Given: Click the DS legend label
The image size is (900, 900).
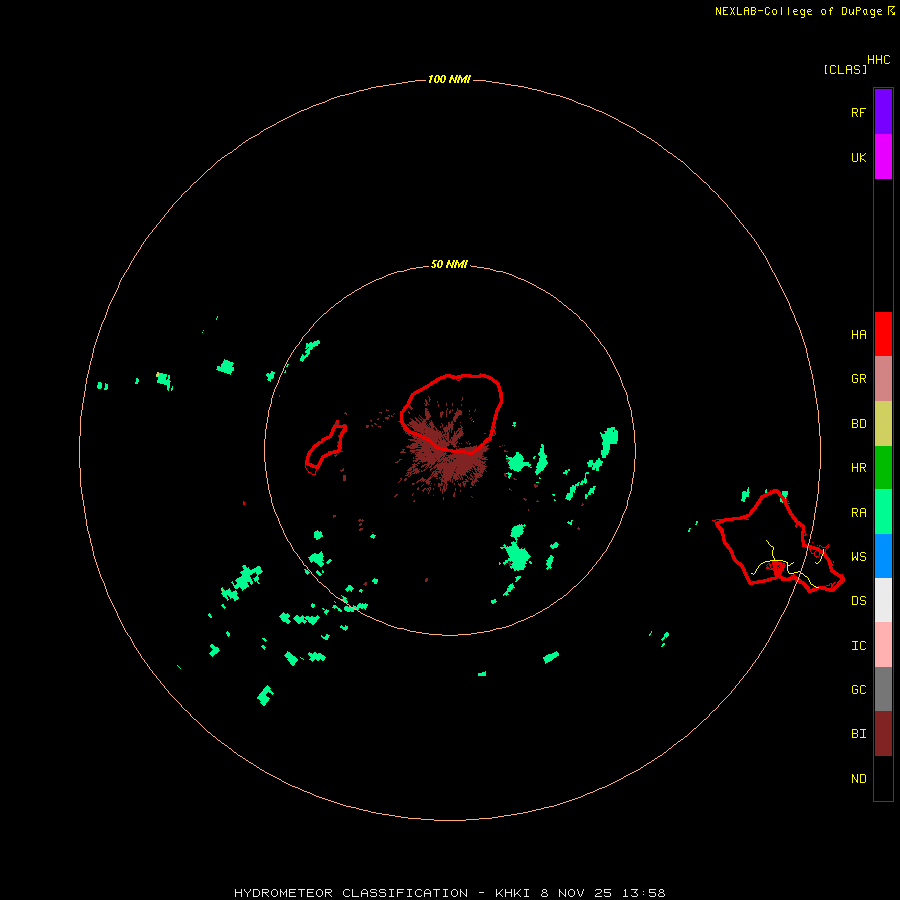Looking at the screenshot, I should (x=858, y=601).
